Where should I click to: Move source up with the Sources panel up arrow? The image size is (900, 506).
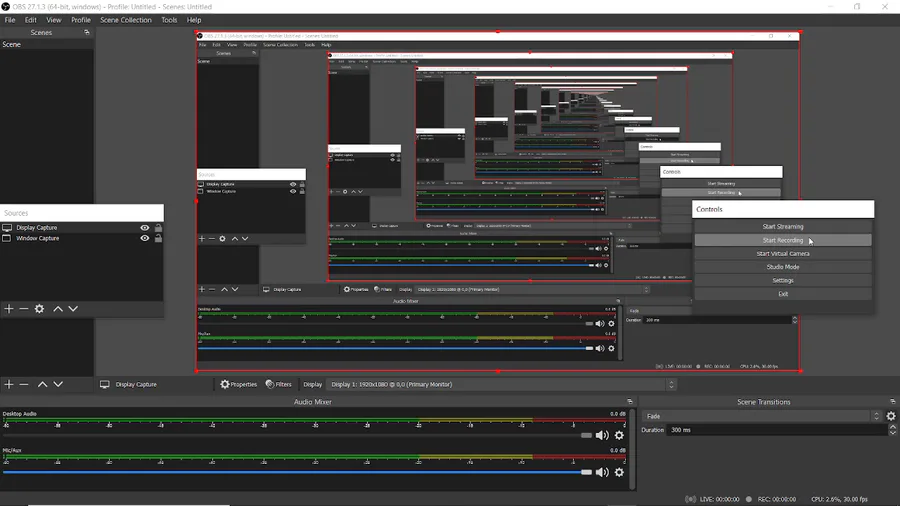(x=58, y=309)
